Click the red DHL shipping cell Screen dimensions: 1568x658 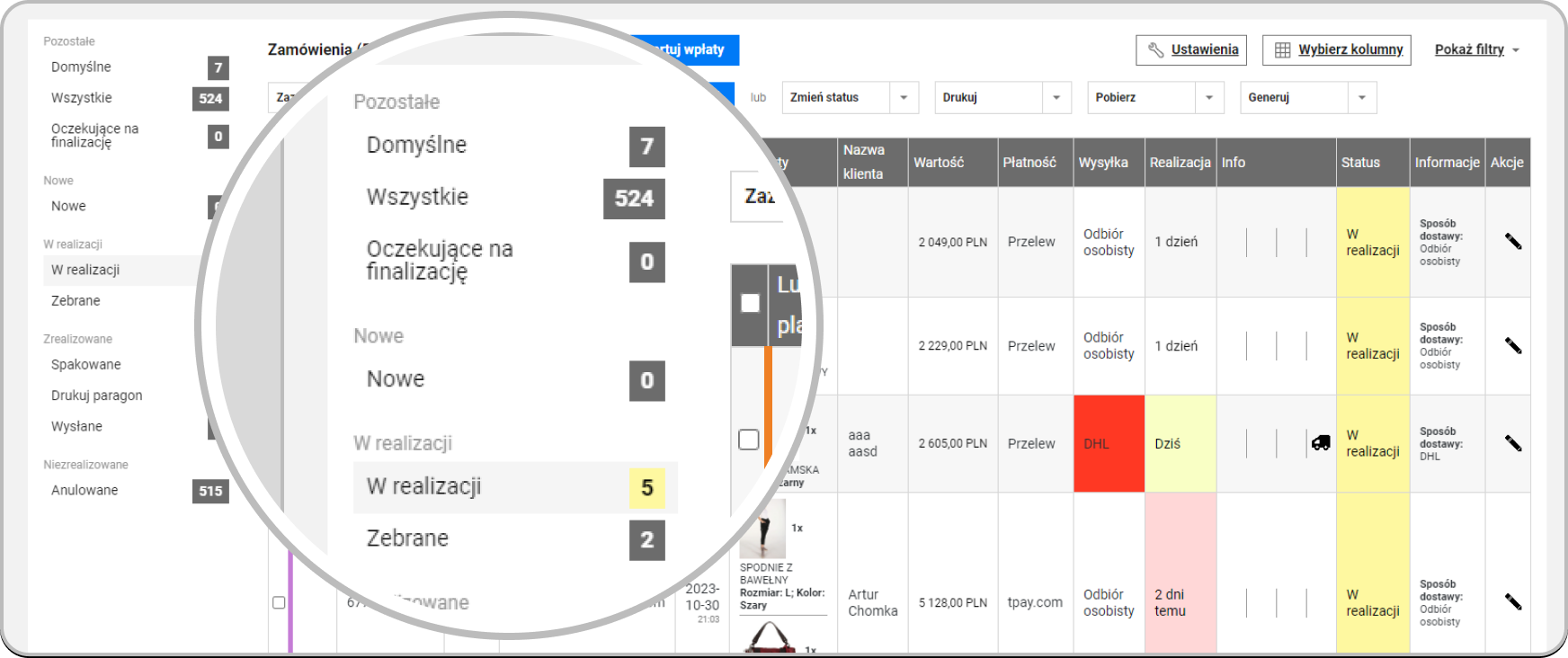click(x=1109, y=443)
